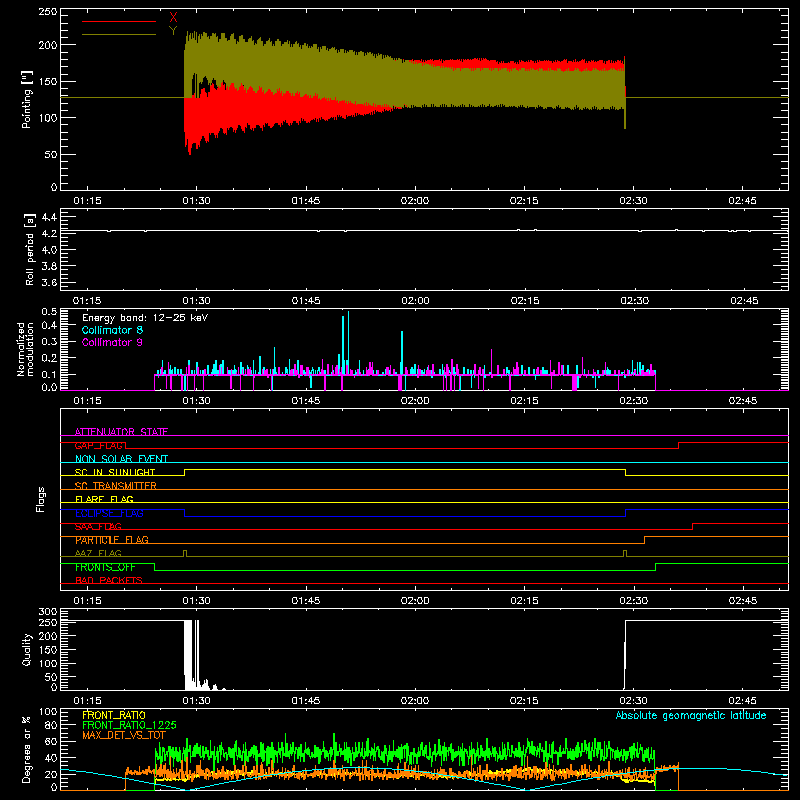Click the PARTICLE_FLAG label
The width and height of the screenshot is (800, 800).
pyautogui.click(x=112, y=540)
